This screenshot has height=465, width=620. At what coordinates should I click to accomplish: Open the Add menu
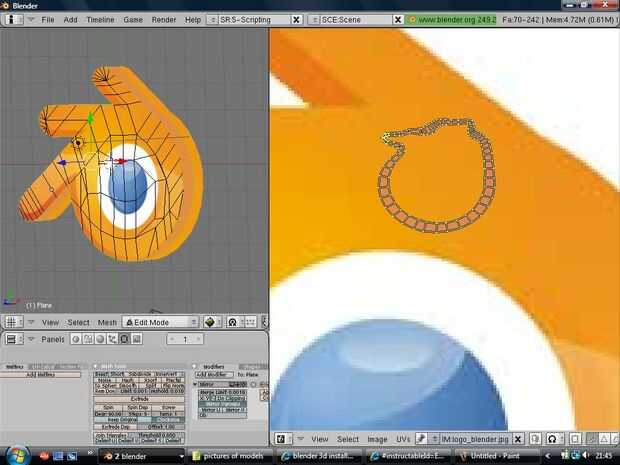[x=70, y=19]
